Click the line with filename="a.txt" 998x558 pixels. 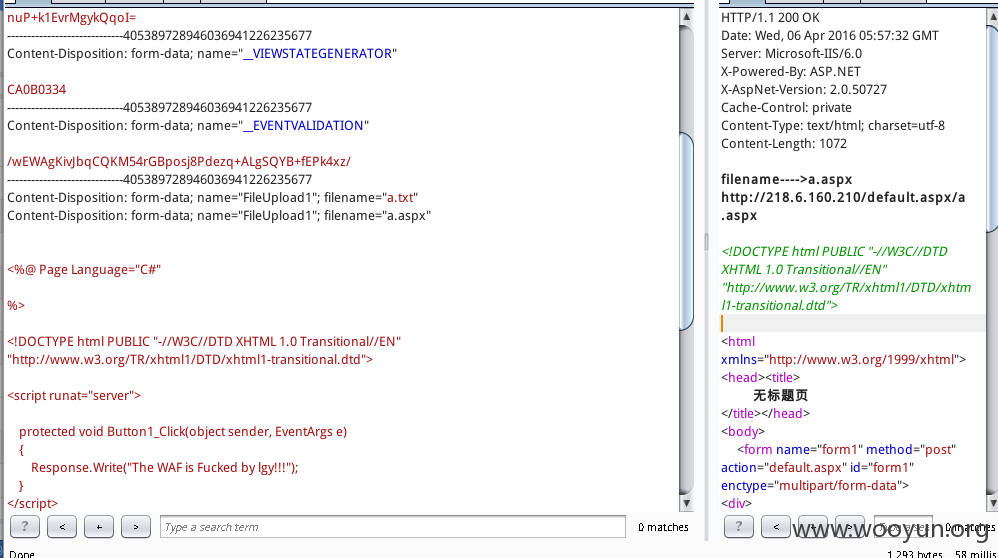coord(213,197)
